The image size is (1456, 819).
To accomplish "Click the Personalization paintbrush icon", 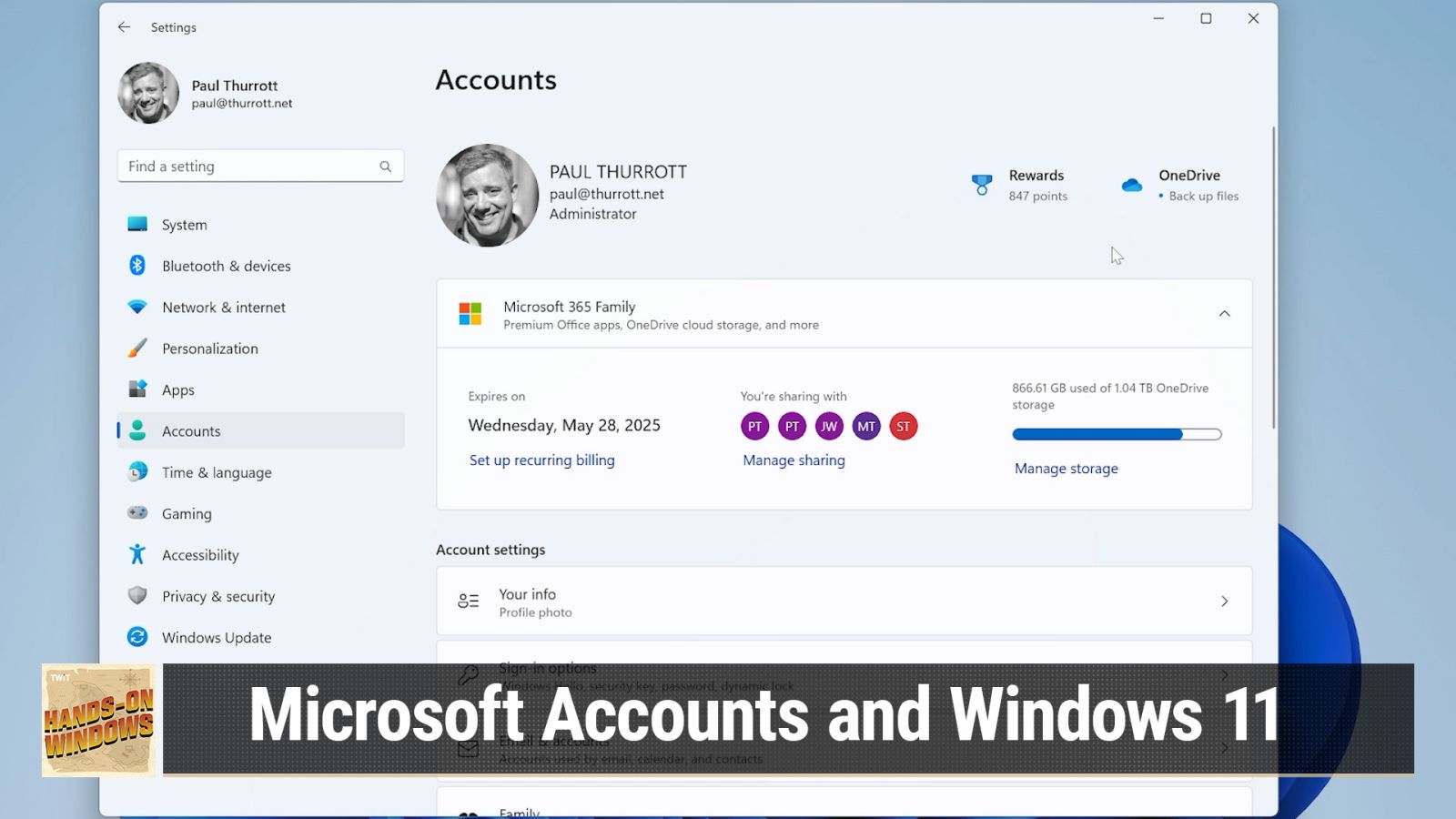I will (137, 349).
